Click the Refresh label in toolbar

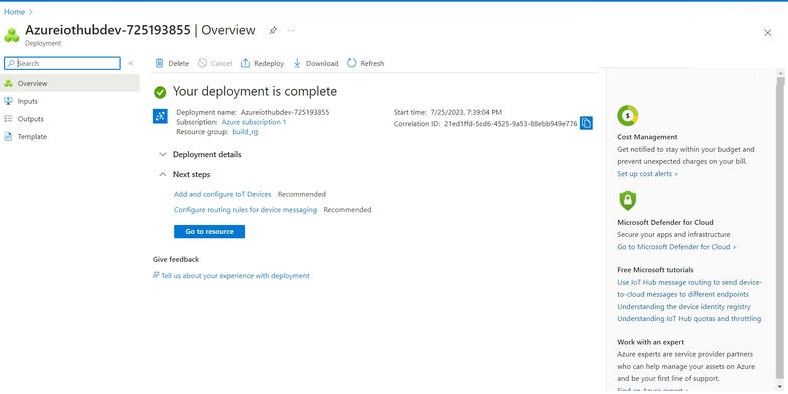tap(372, 63)
